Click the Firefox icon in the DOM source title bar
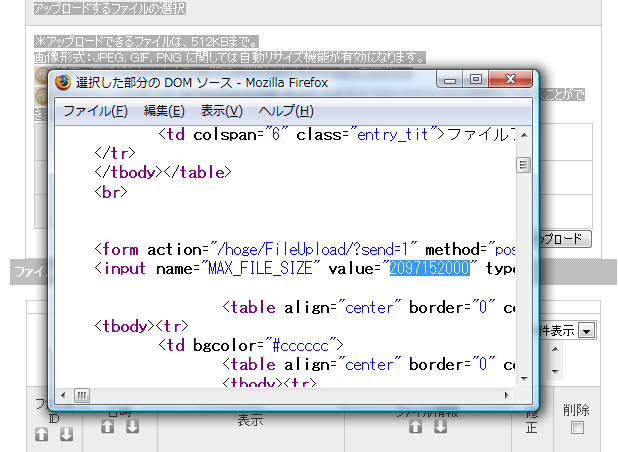Image resolution: width=618 pixels, height=452 pixels. 63,83
